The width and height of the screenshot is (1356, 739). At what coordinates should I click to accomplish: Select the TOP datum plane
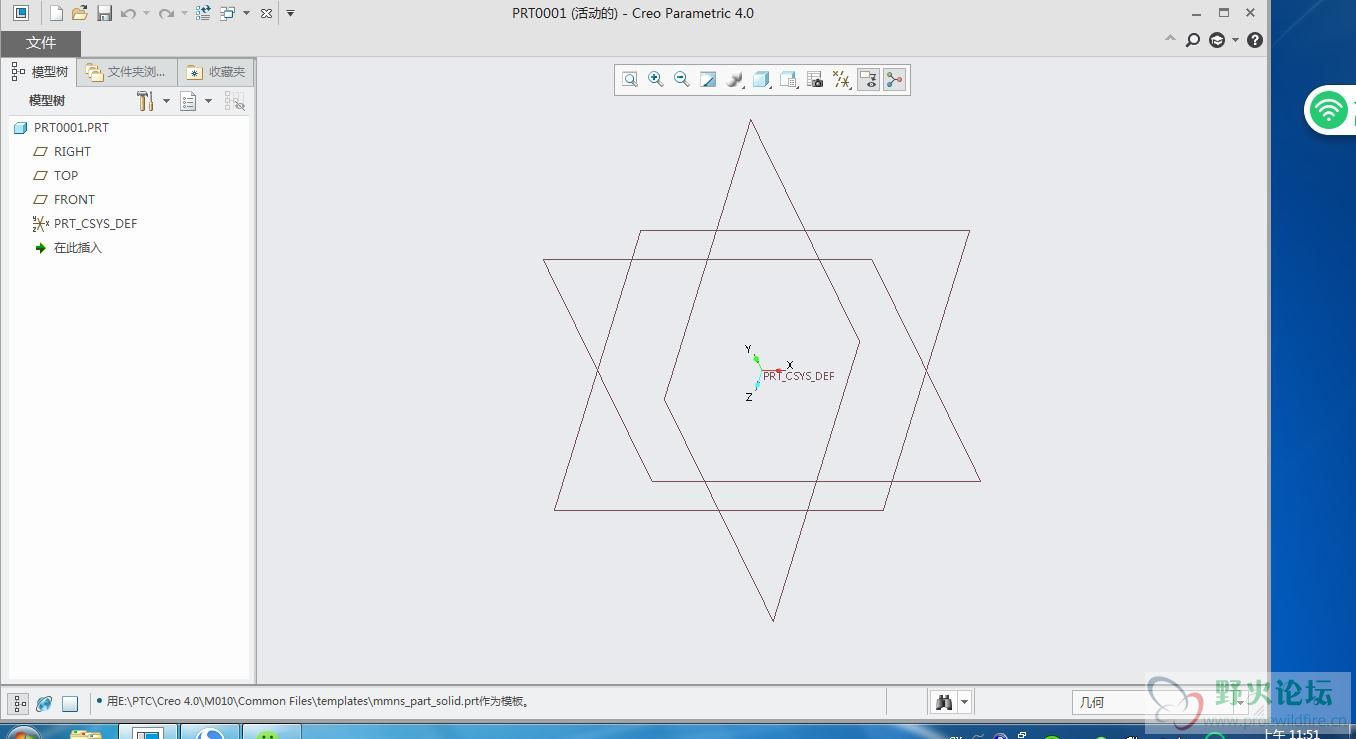(x=56, y=176)
